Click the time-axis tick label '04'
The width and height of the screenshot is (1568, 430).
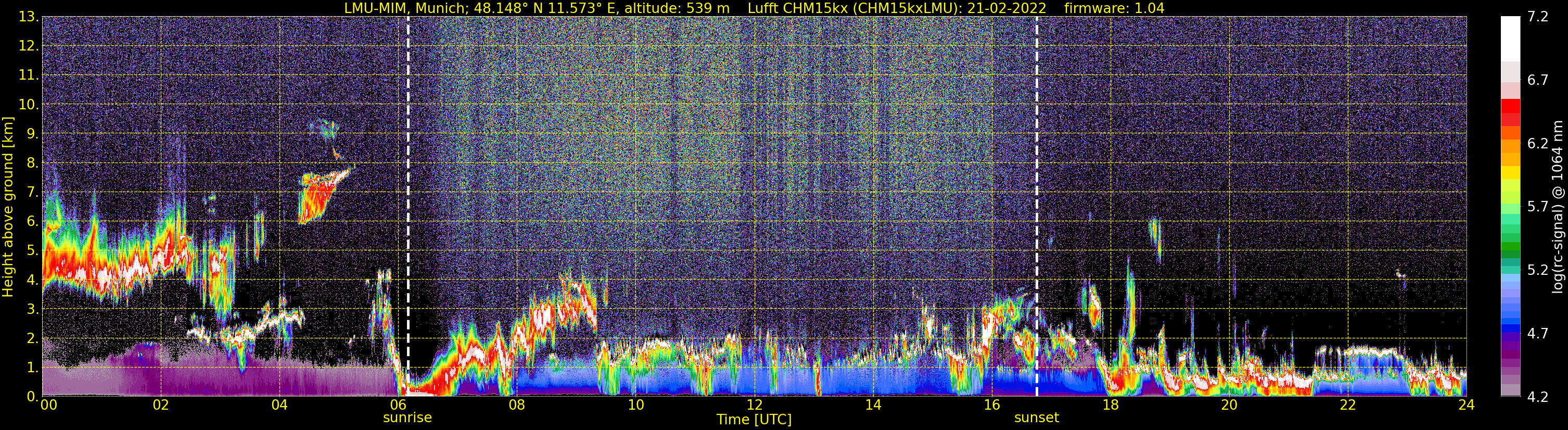pyautogui.click(x=279, y=406)
